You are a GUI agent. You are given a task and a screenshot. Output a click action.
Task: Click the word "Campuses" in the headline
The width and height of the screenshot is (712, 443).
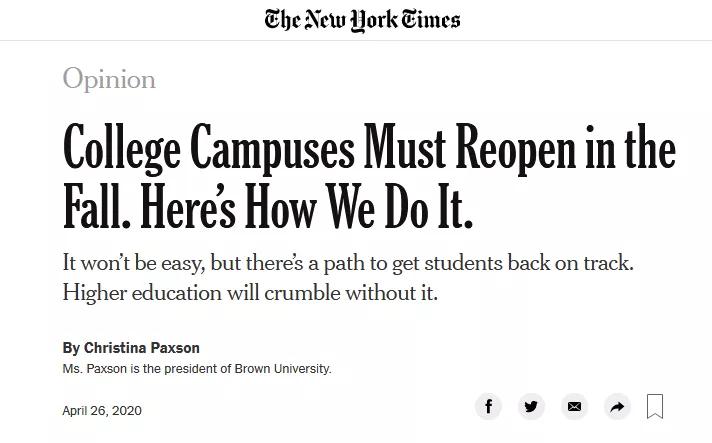pyautogui.click(x=272, y=150)
